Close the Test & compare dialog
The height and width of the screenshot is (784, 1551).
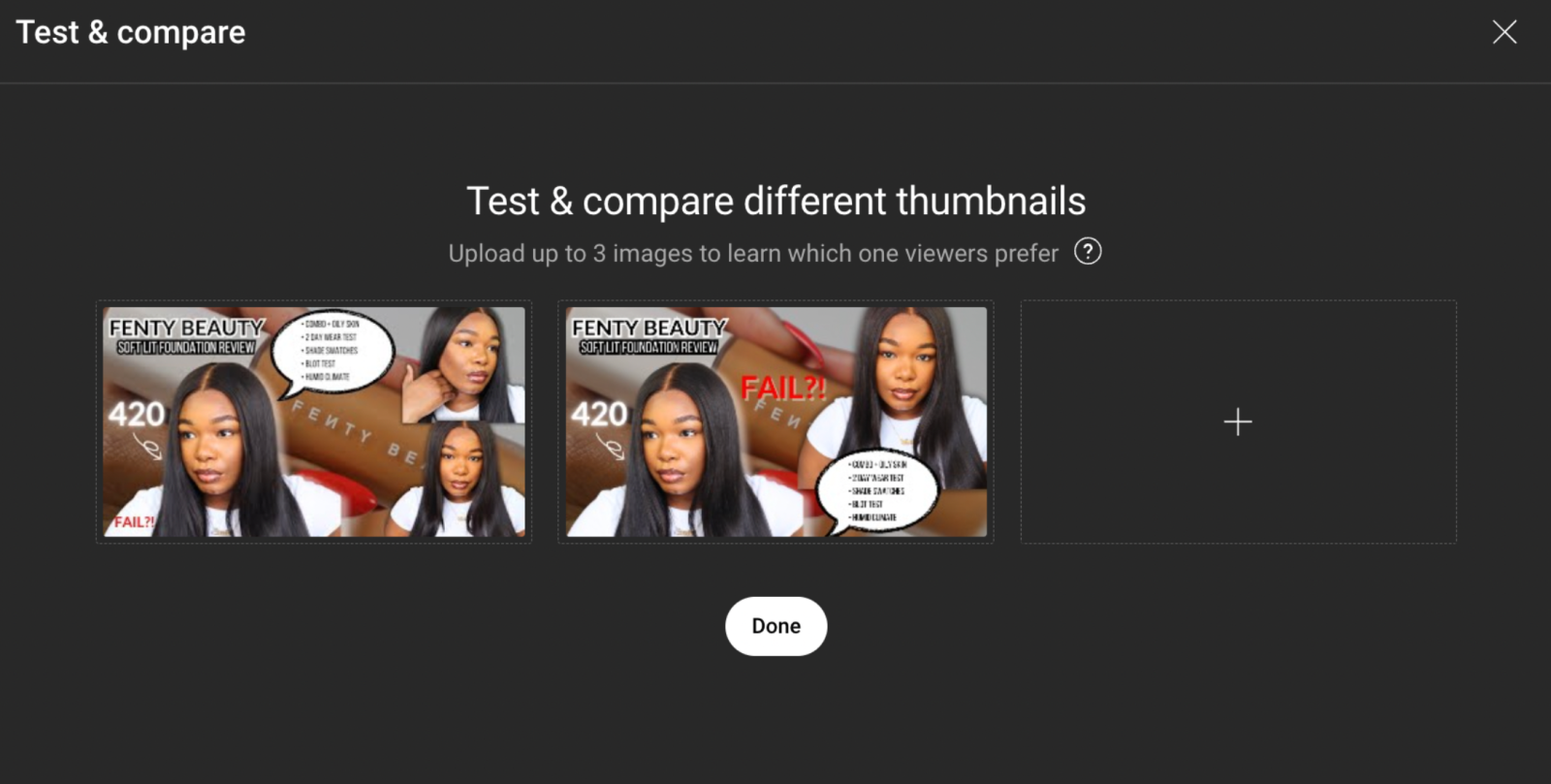[x=1504, y=32]
